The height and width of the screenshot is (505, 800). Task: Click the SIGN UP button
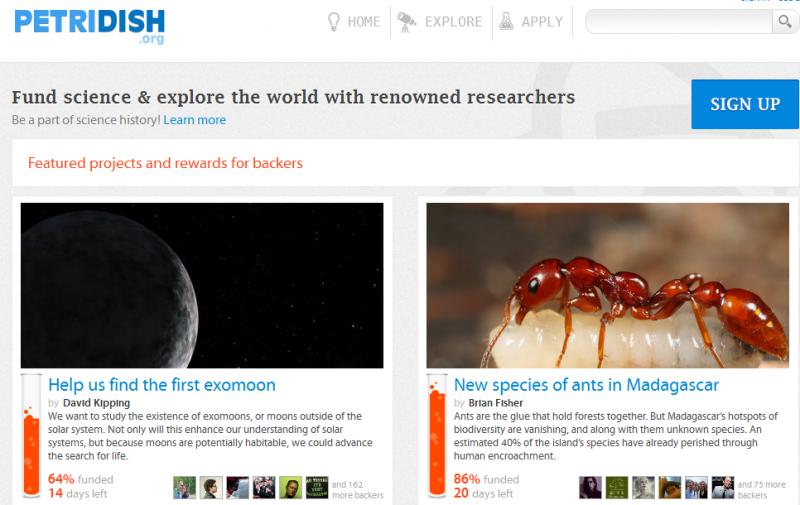[x=745, y=104]
